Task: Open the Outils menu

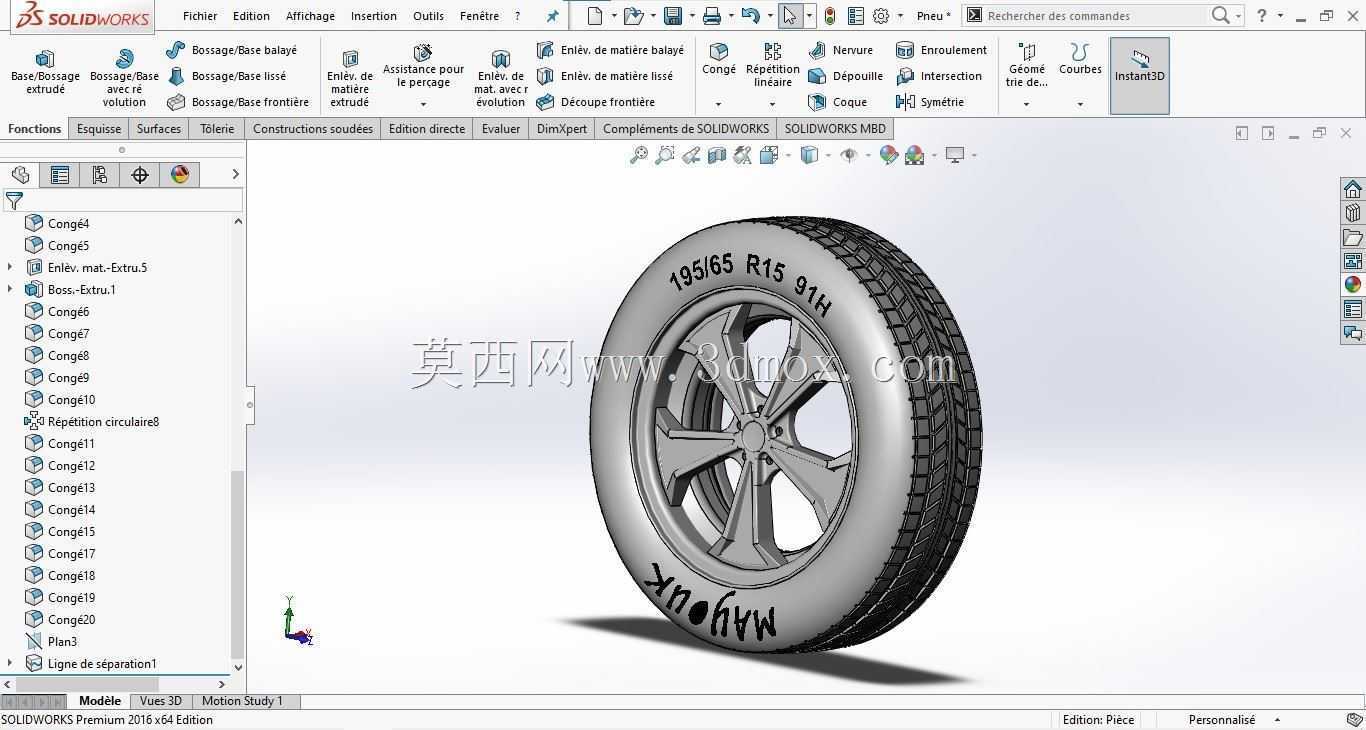Action: [428, 16]
